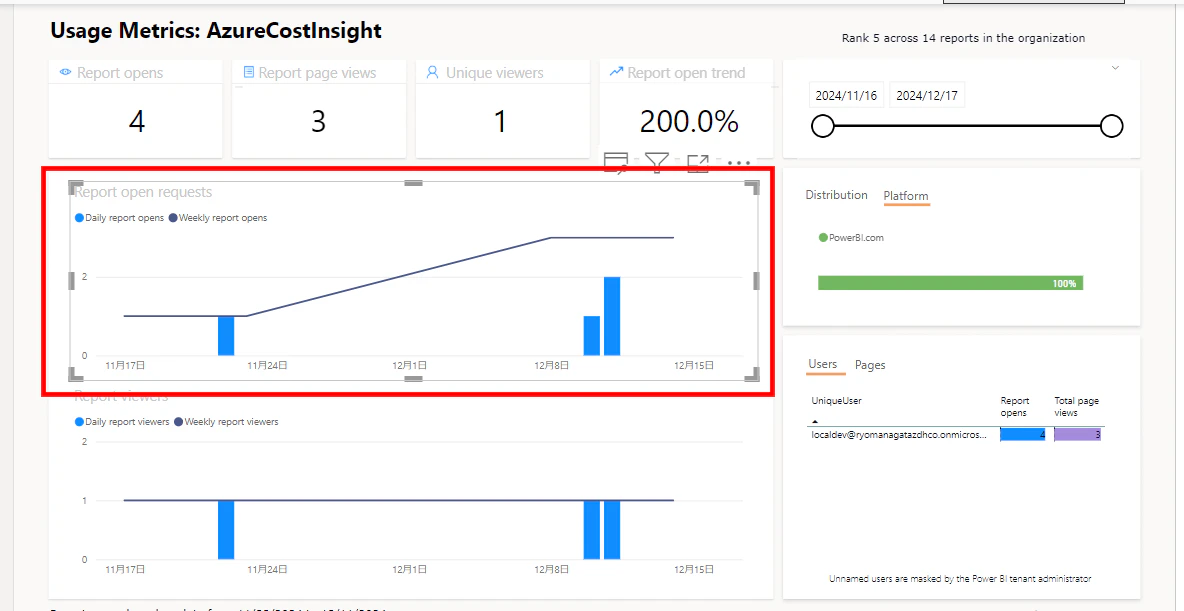
Task: Open focus mode for Report open requests
Action: (x=698, y=162)
